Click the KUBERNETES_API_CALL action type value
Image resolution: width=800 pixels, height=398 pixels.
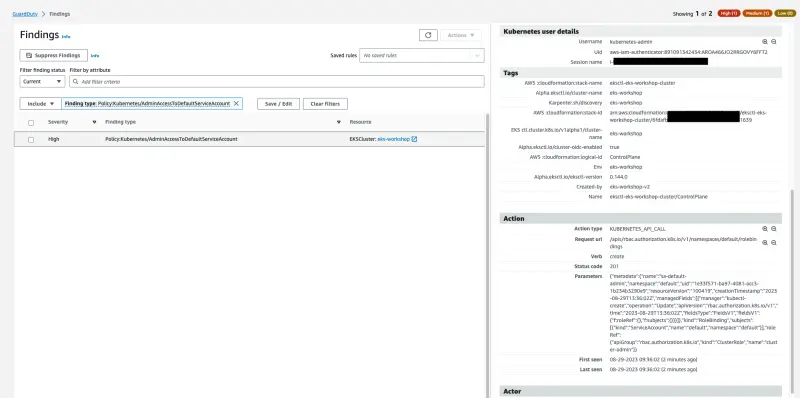point(637,229)
